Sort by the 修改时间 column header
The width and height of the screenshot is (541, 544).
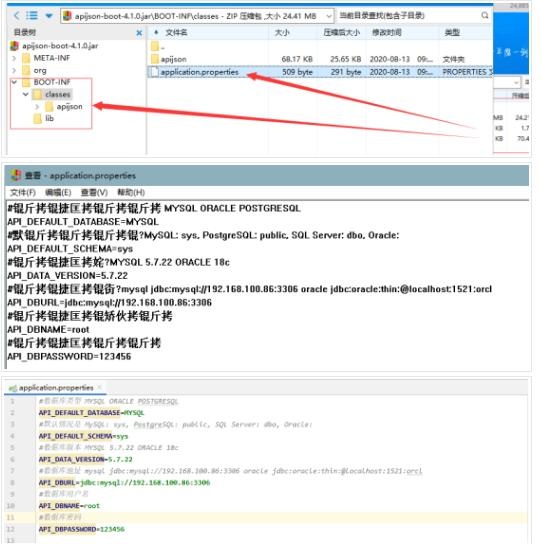[x=387, y=33]
